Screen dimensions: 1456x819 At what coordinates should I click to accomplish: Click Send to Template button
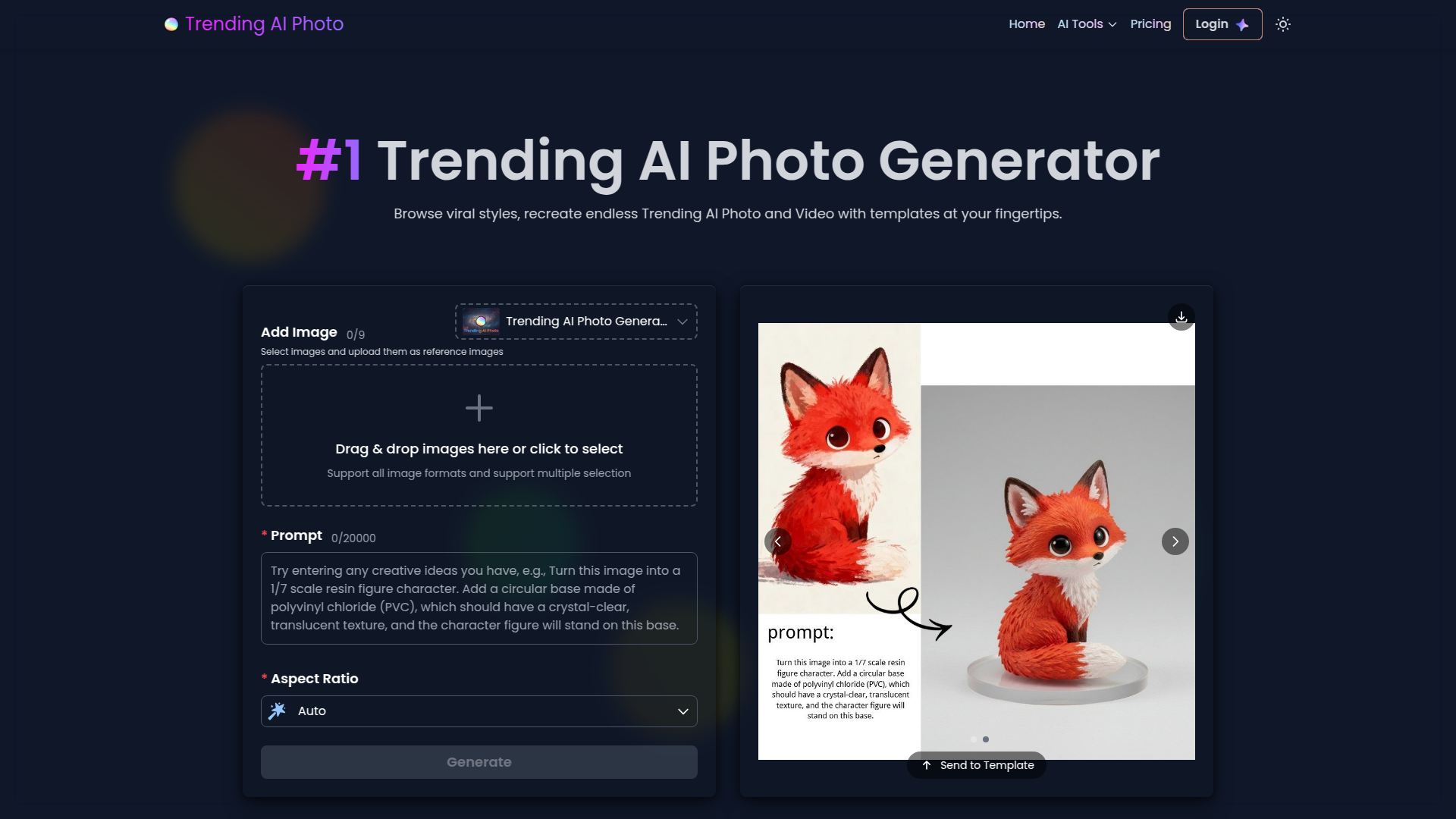tap(977, 765)
